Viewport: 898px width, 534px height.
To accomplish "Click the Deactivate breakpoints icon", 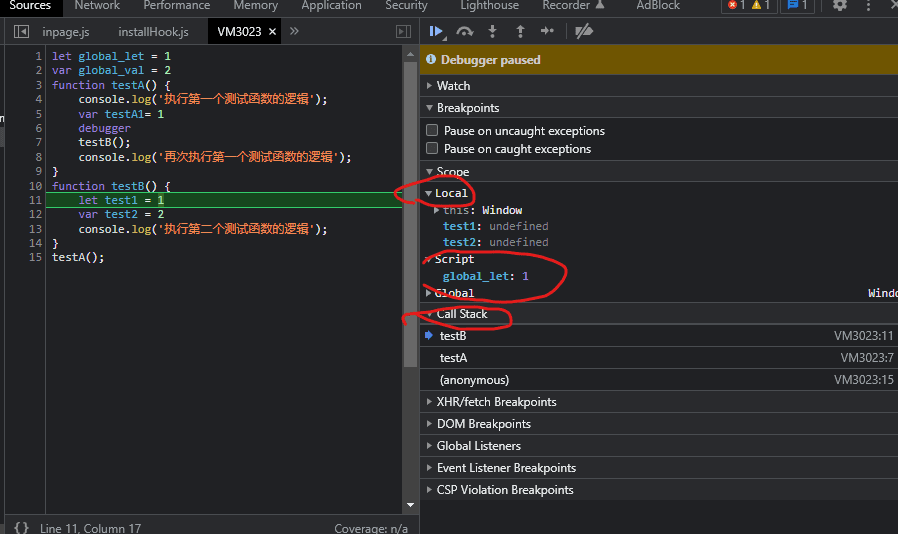I will coord(585,32).
